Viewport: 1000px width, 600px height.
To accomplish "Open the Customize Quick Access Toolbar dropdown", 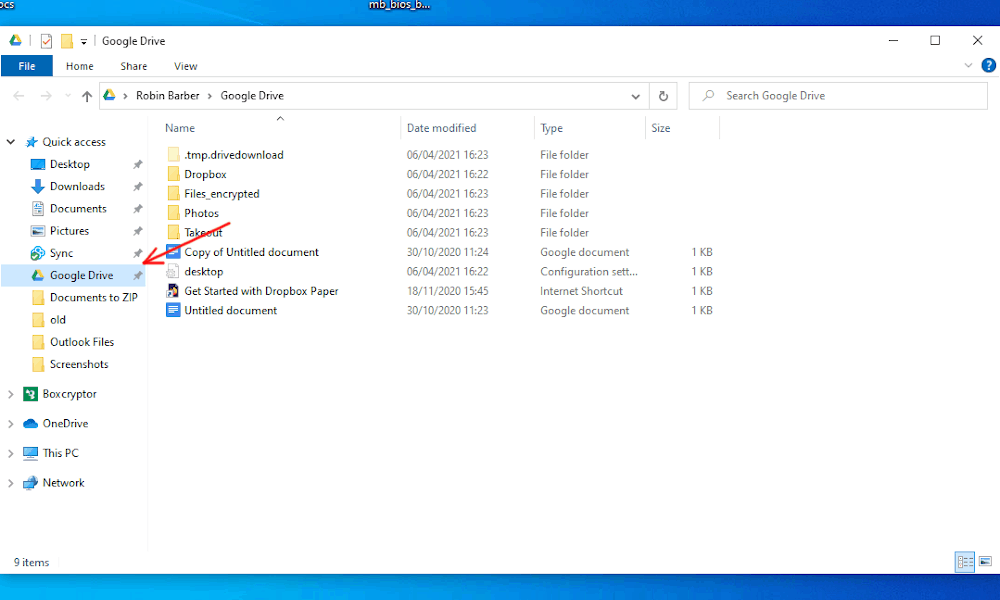I will tap(84, 41).
